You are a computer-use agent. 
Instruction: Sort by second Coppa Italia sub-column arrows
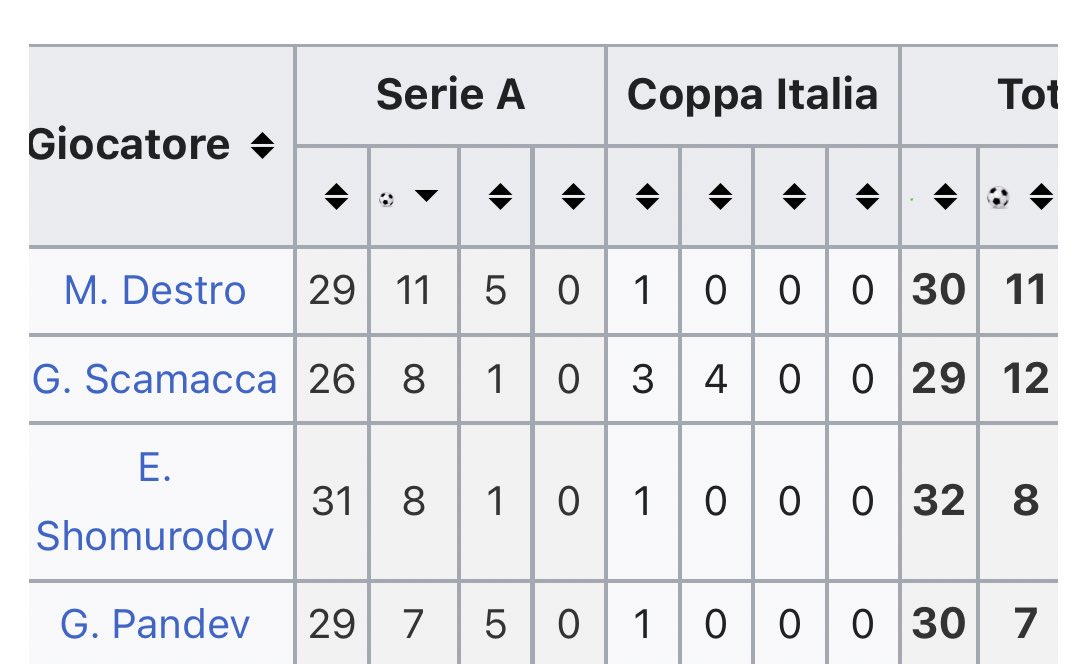pos(720,197)
